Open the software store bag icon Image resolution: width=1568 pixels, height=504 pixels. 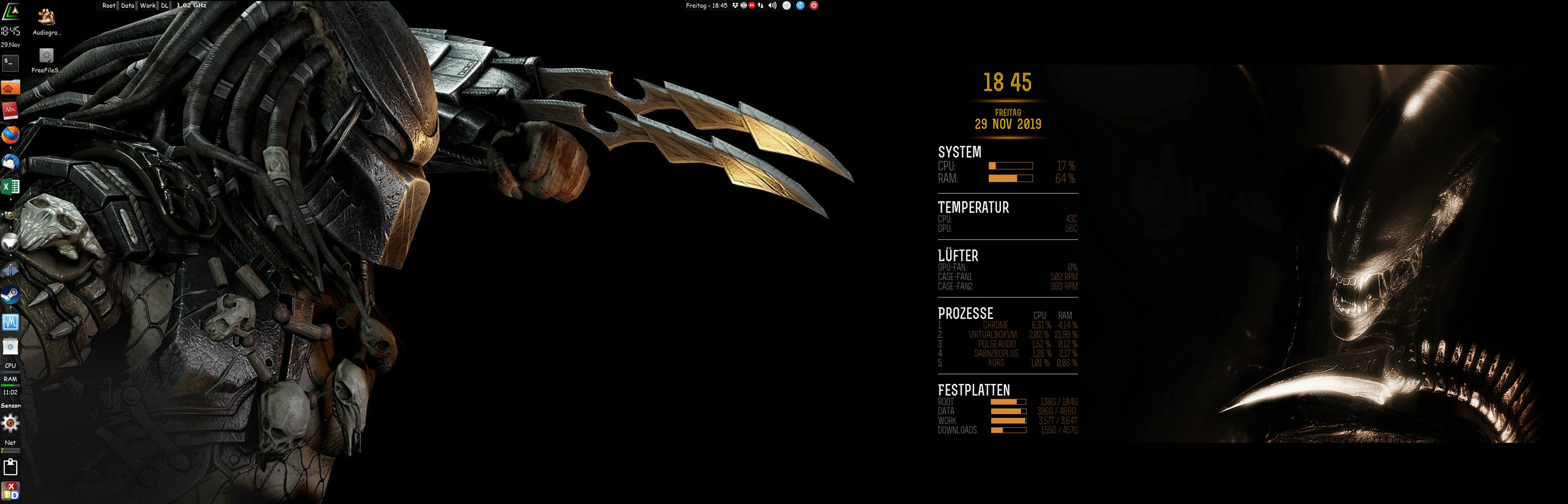point(10,347)
